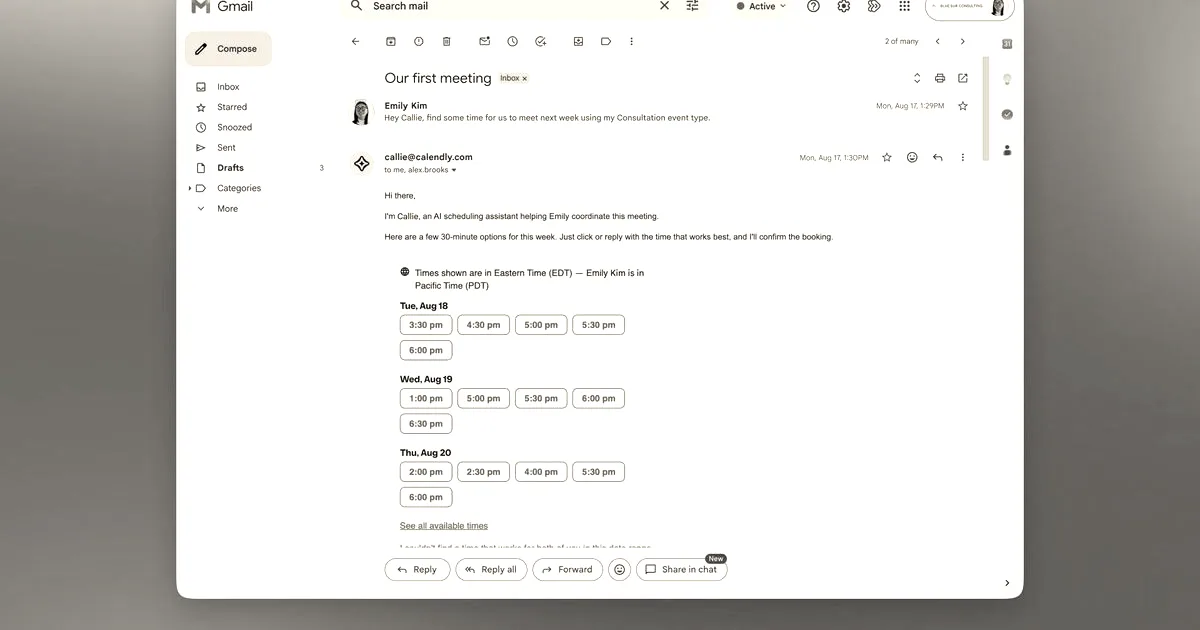The image size is (1200, 630).
Task: Show the newer conversation
Action: pos(937,41)
